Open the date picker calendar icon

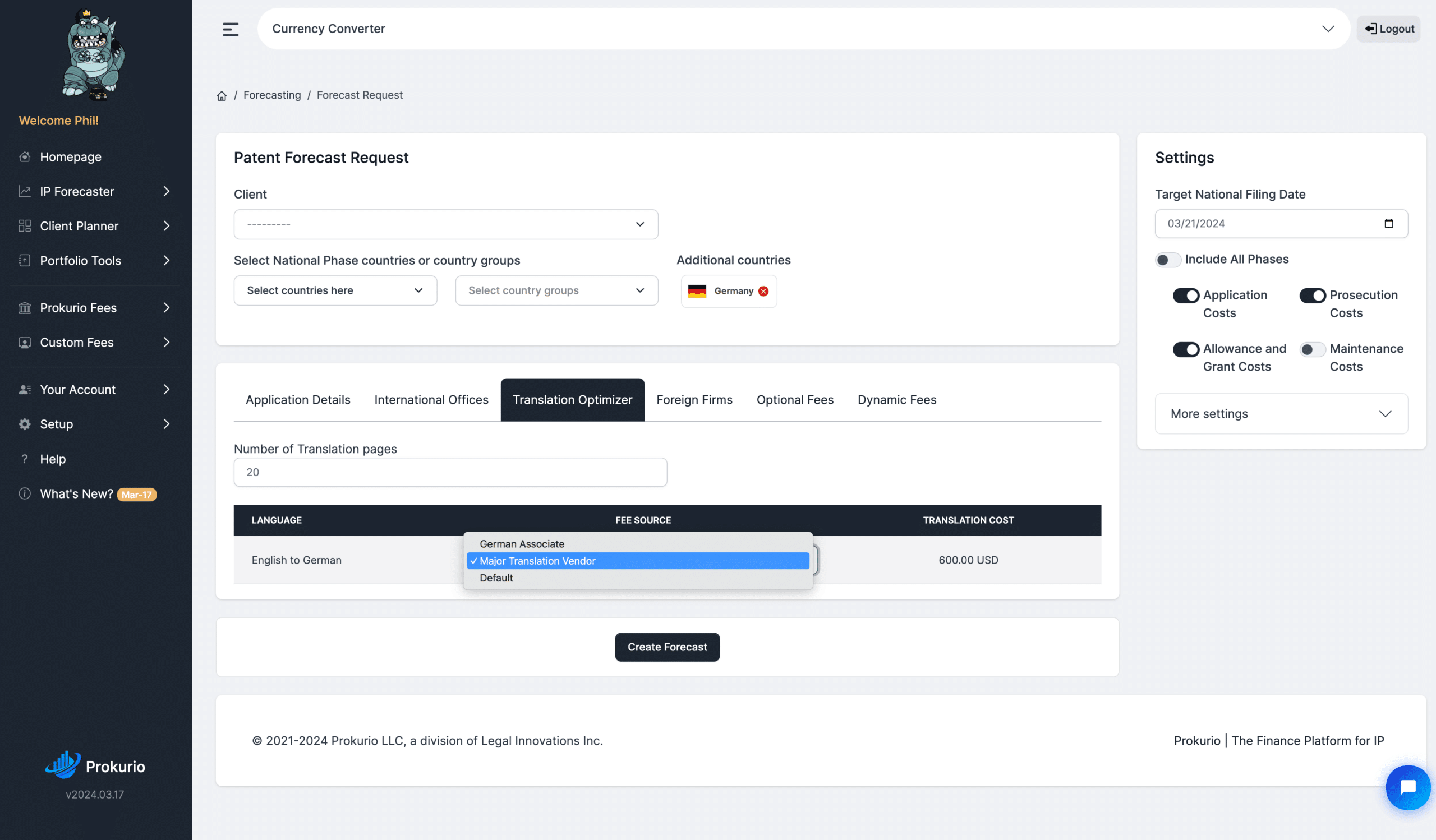(1389, 224)
